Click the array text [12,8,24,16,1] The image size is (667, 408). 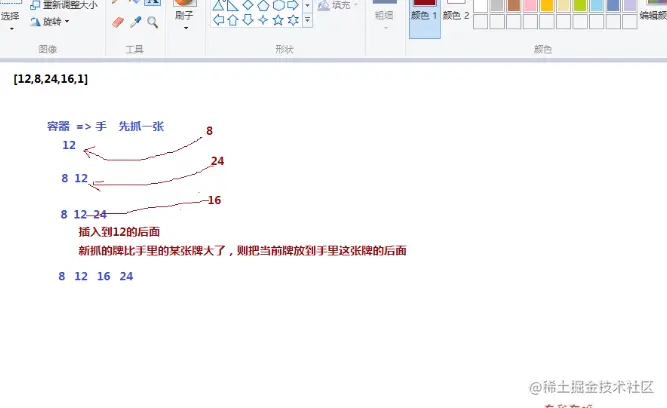[51, 79]
